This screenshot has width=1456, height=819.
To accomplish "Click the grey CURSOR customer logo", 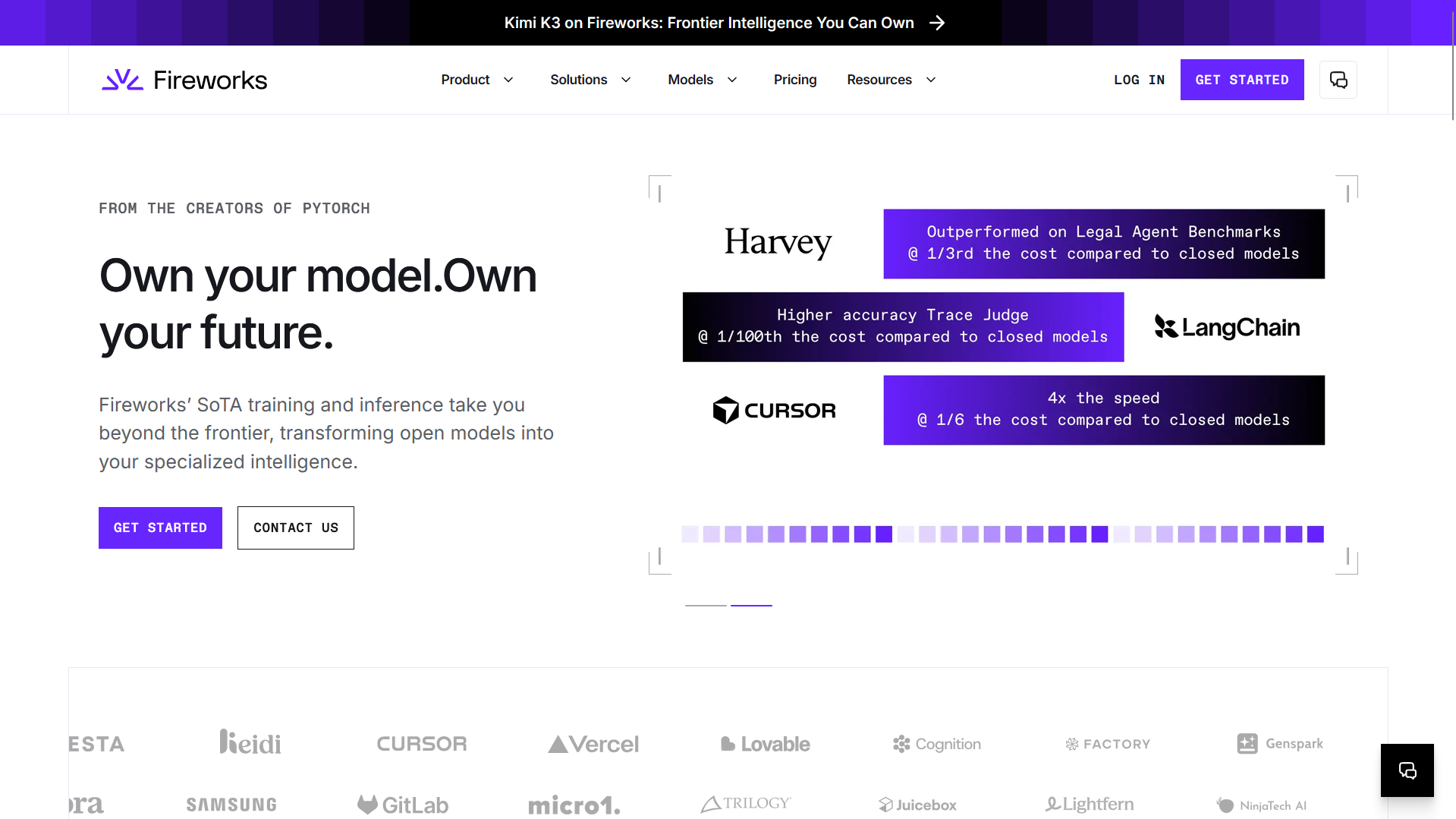I will pos(422,744).
